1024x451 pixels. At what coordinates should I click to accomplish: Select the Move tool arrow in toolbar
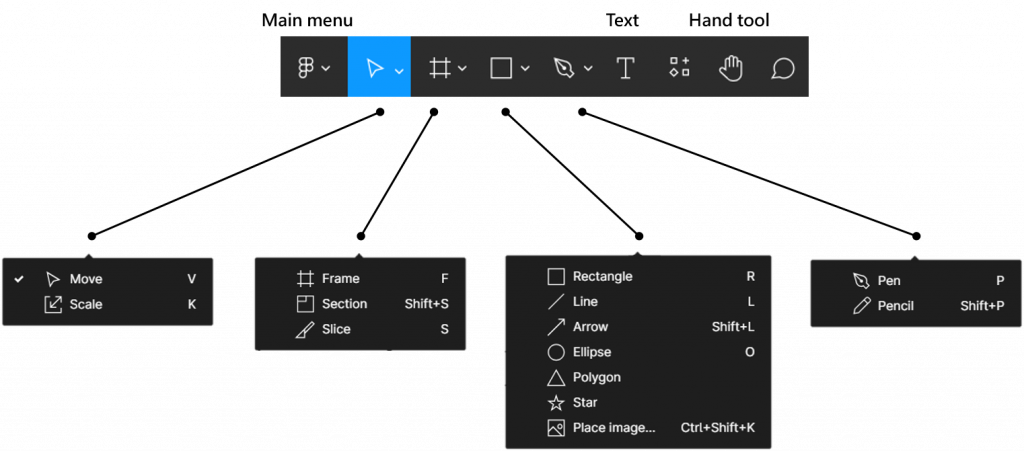[x=375, y=68]
